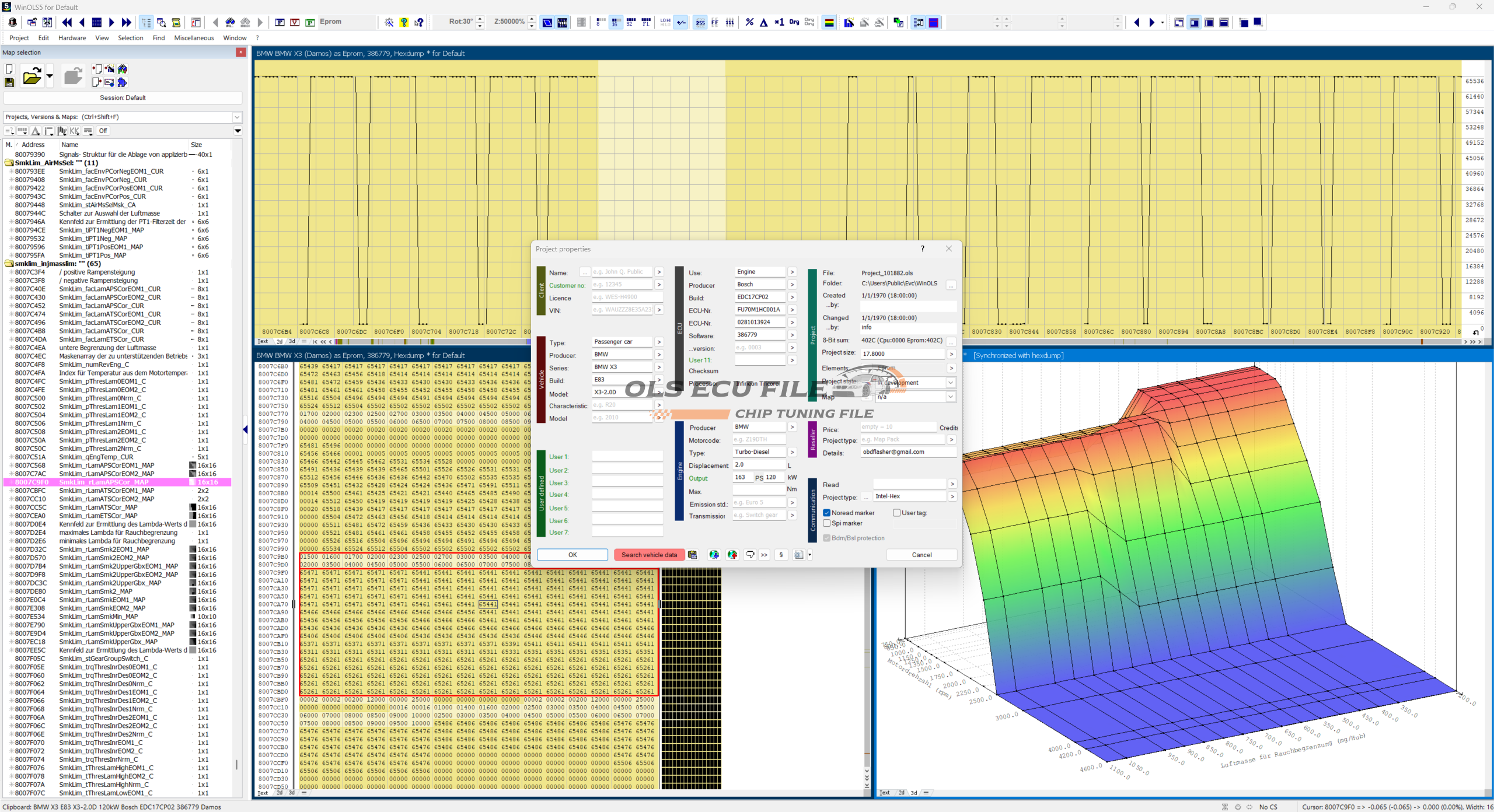Click the rainbow color display icon
The width and height of the screenshot is (1494, 812).
coord(829,23)
